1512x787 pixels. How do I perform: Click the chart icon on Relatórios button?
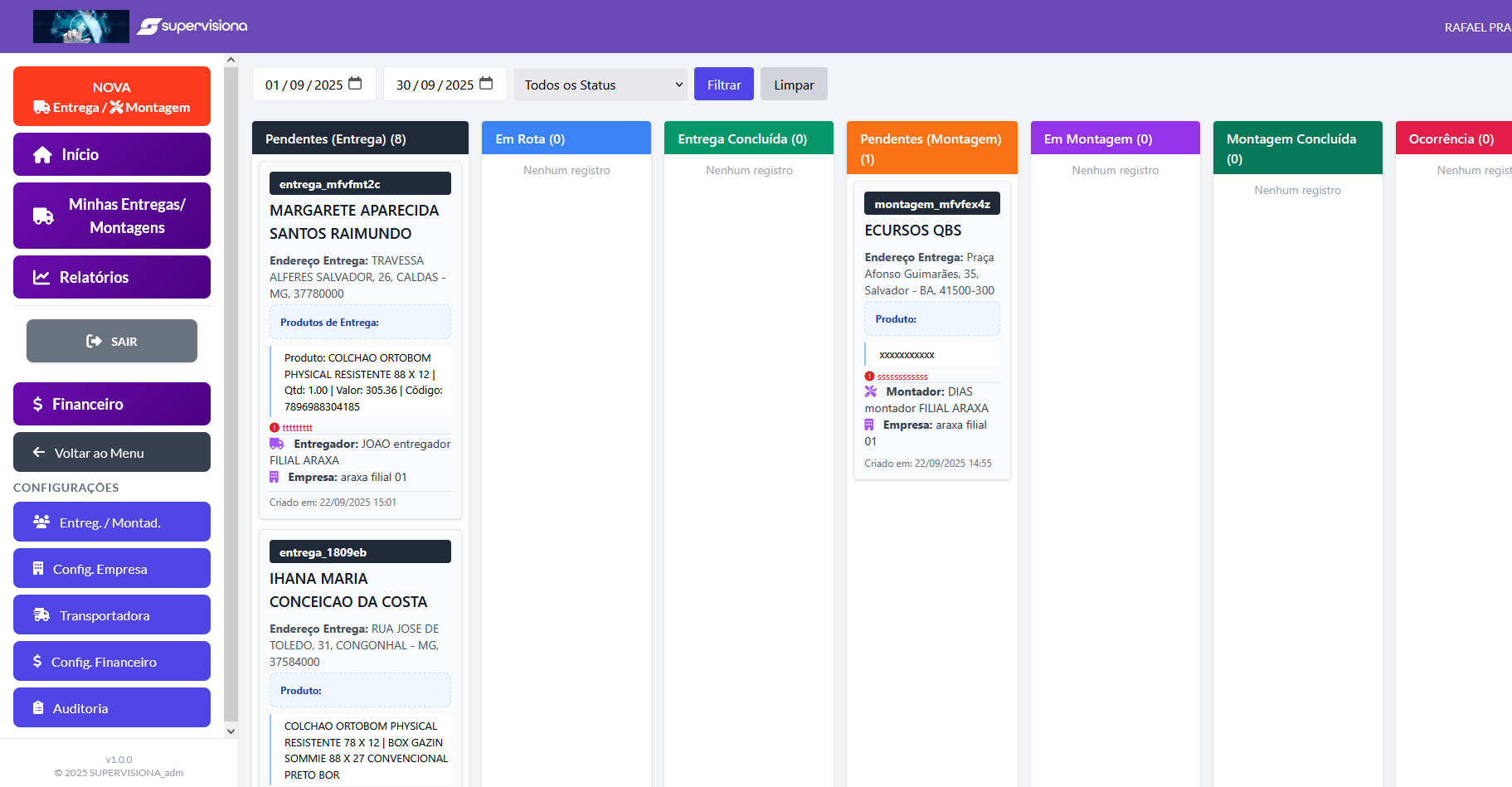coord(42,277)
